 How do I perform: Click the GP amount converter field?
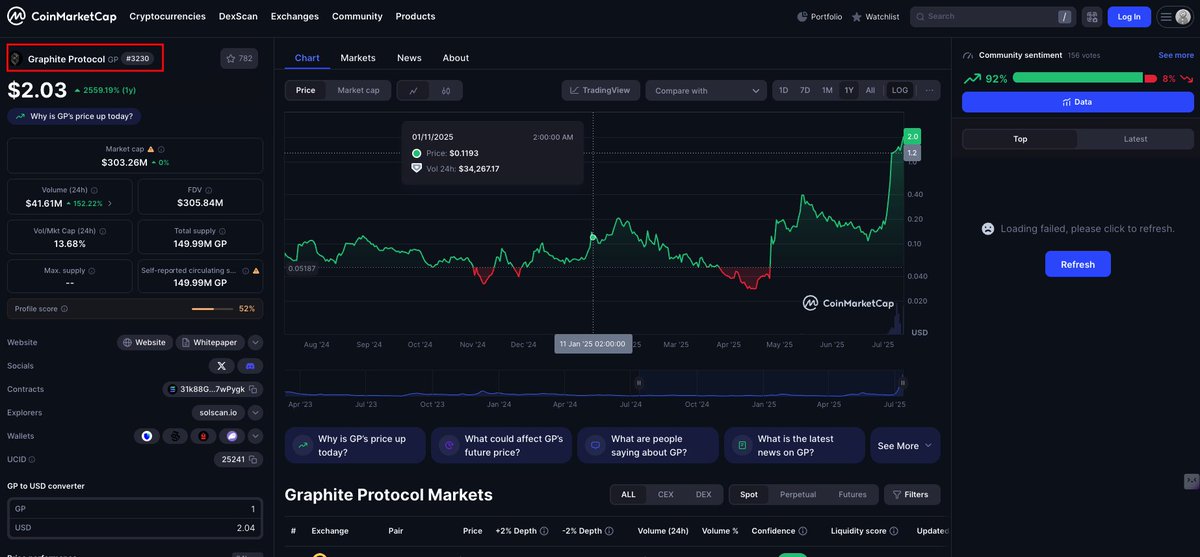pyautogui.click(x=134, y=509)
